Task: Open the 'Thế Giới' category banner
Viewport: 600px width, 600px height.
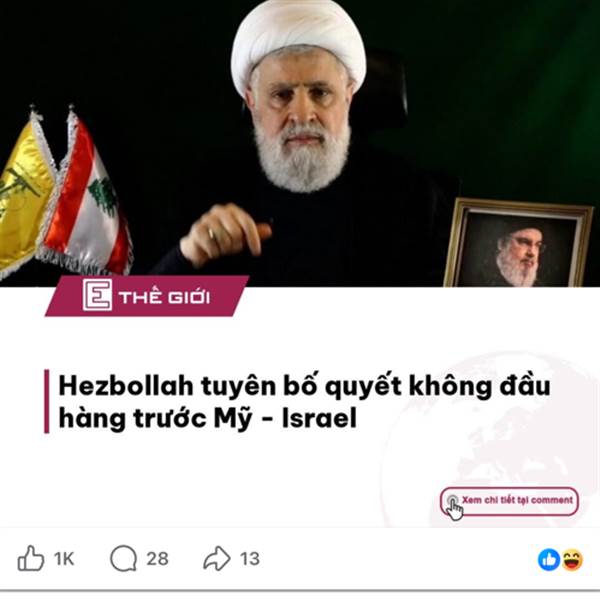Action: pyautogui.click(x=147, y=296)
